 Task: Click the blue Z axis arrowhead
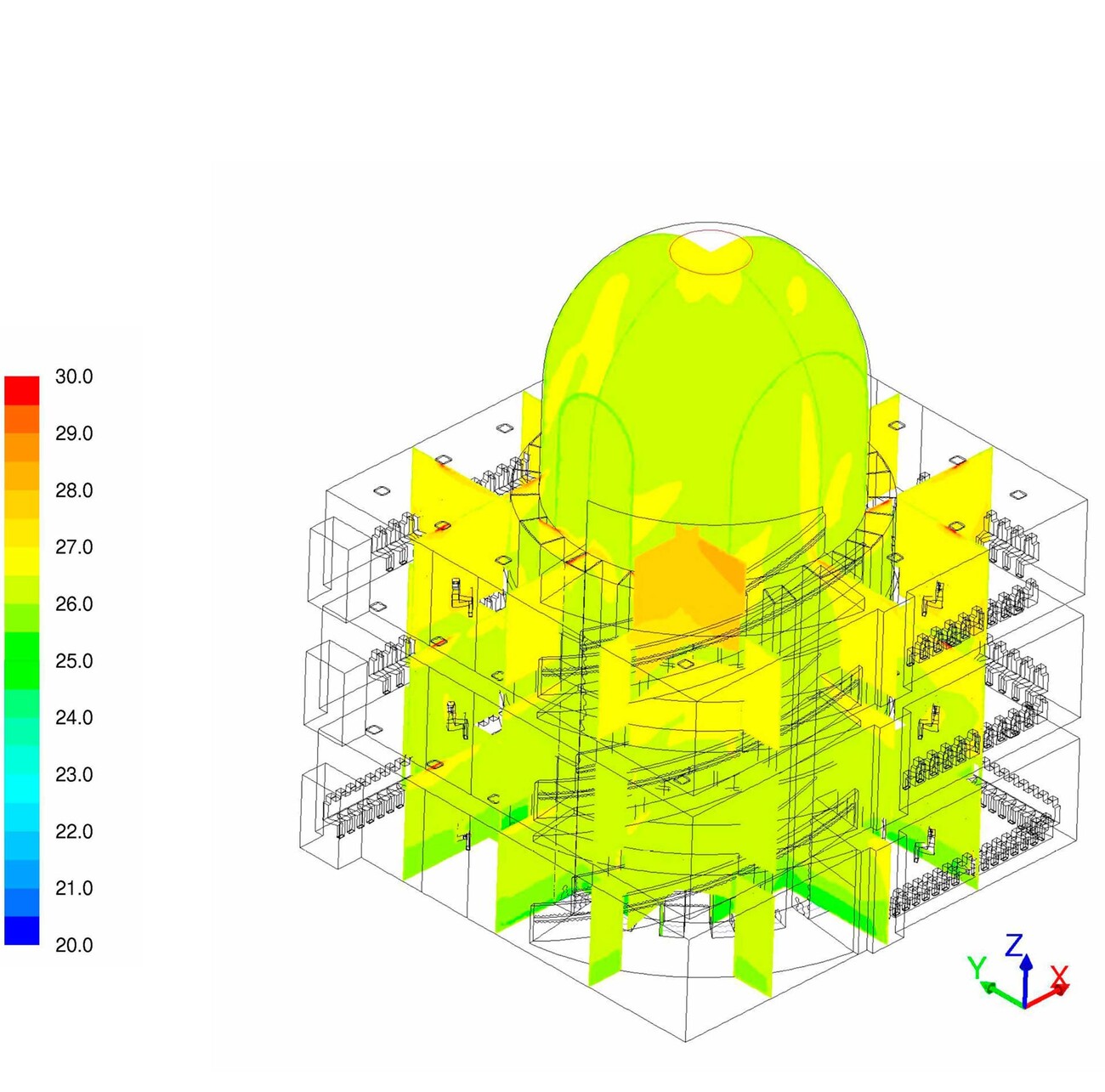(1026, 962)
